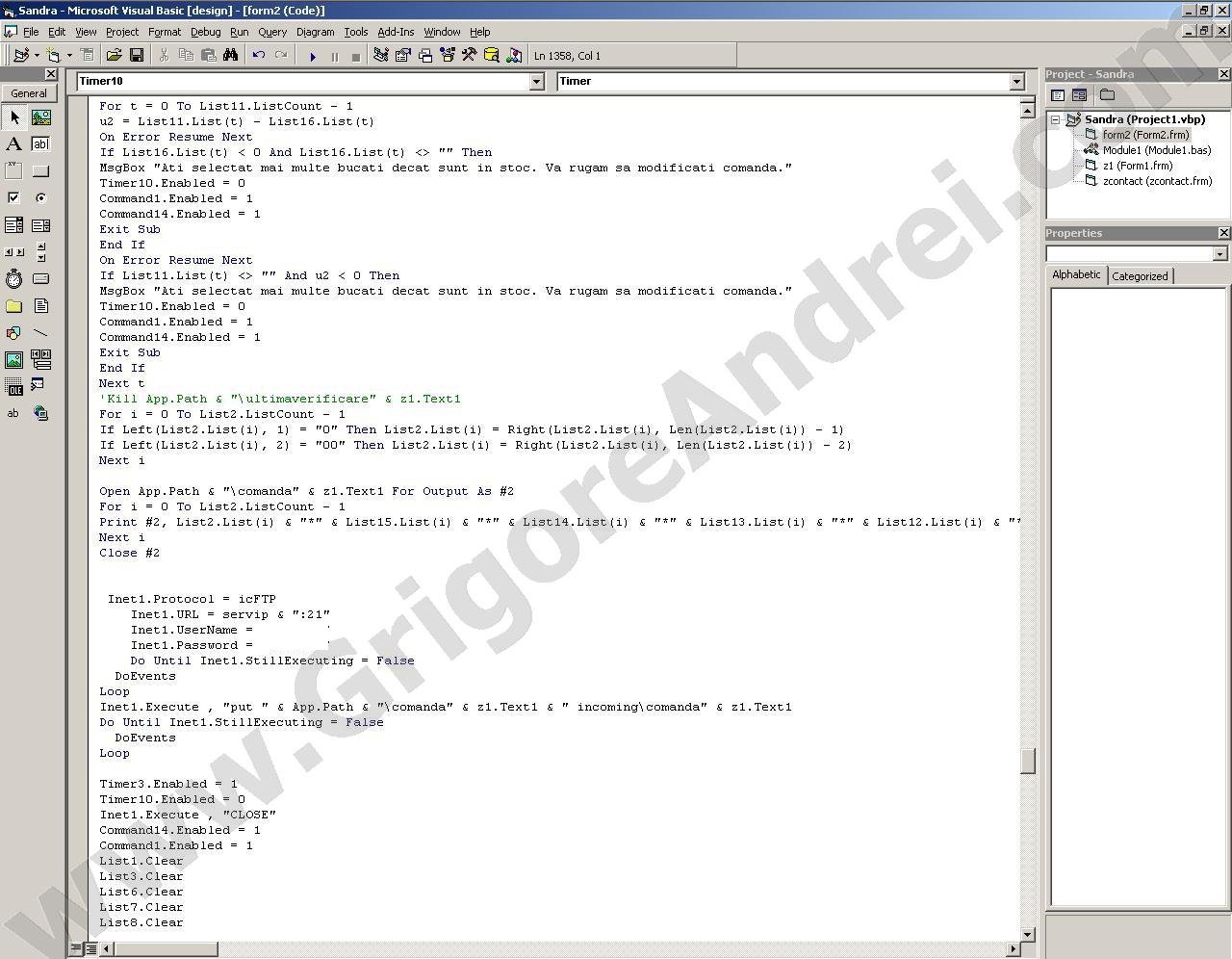The height and width of the screenshot is (959, 1232).
Task: Click the General toolbox tab button
Action: pyautogui.click(x=29, y=93)
